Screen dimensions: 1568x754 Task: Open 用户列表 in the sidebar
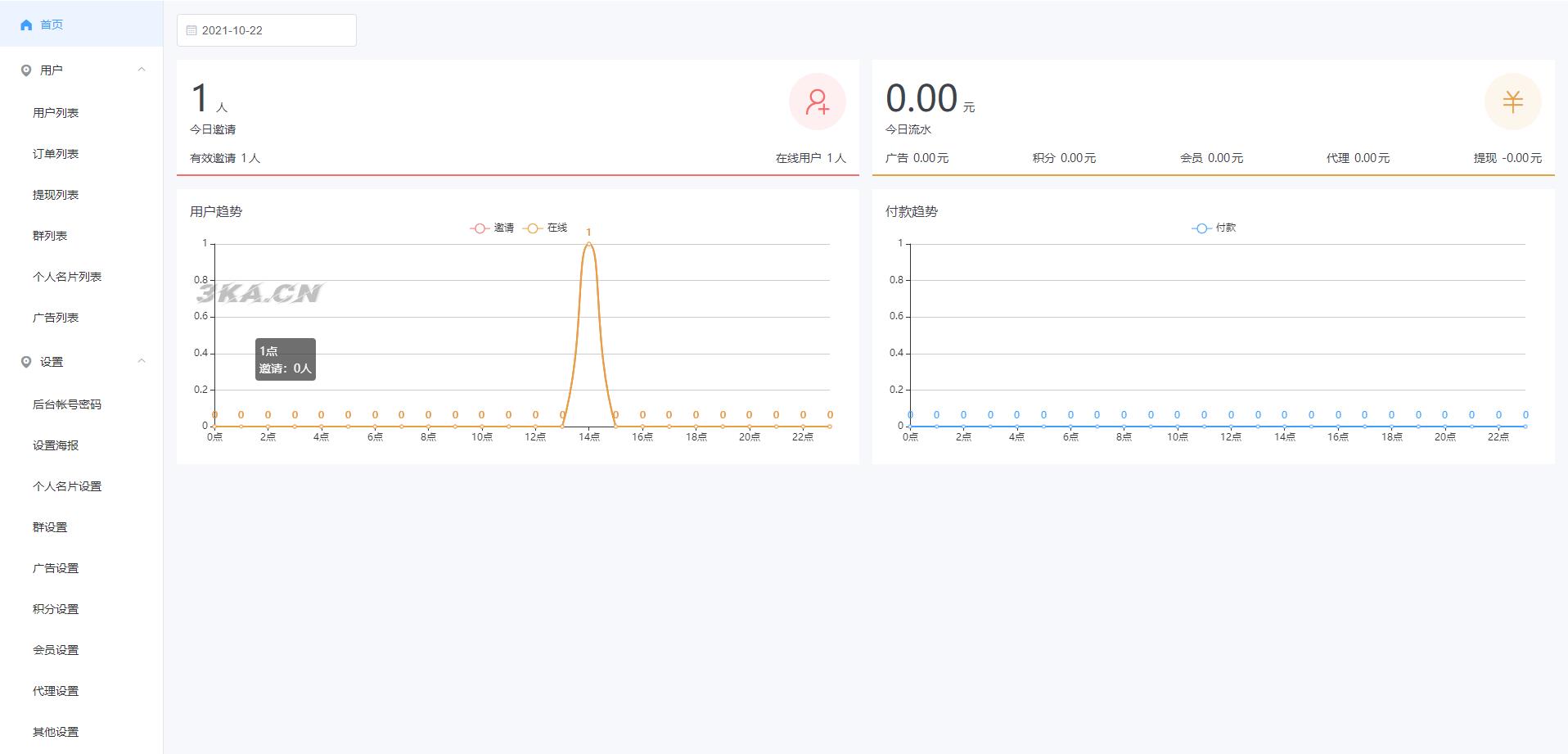click(56, 113)
